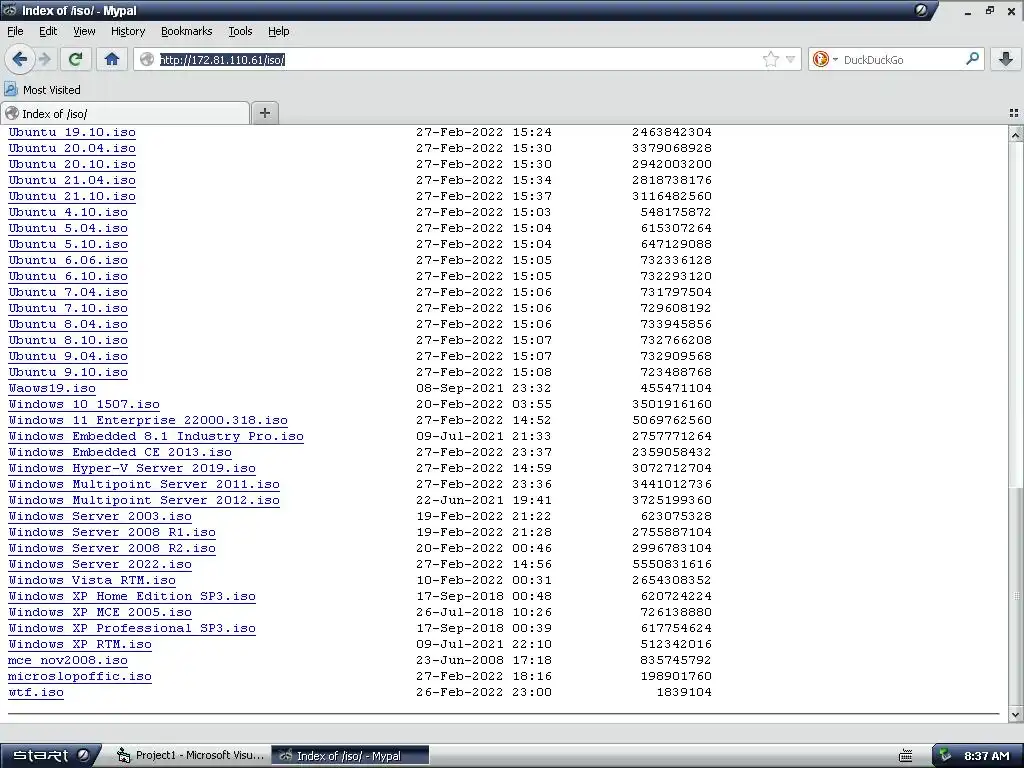Click the Most Visited bookmarks icon
This screenshot has height=768, width=1024.
[10, 89]
